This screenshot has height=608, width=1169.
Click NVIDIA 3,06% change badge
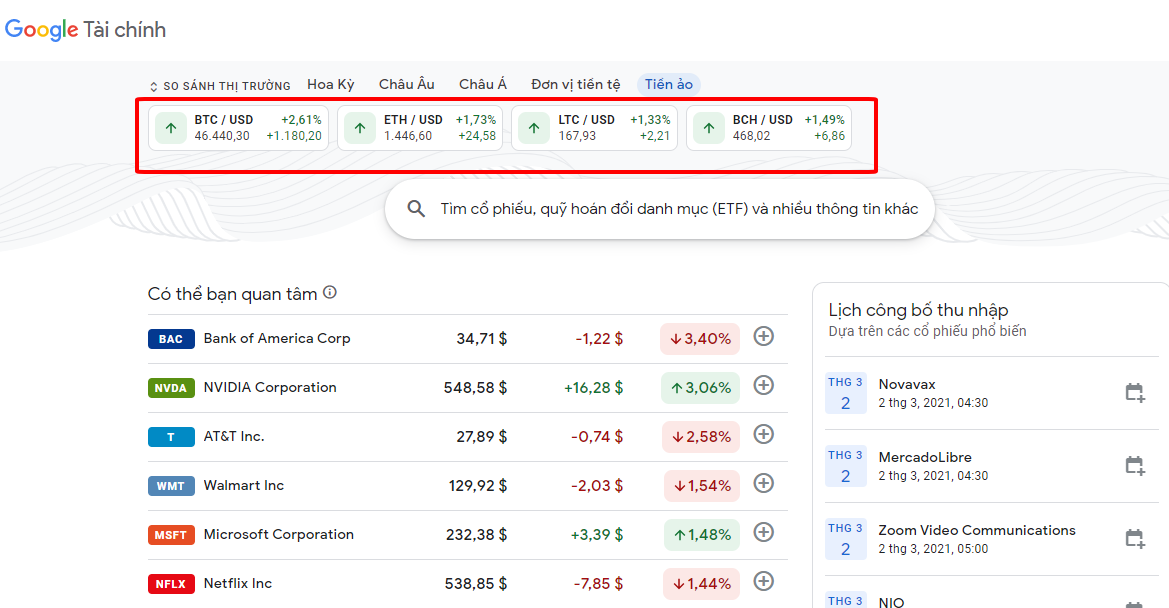700,388
